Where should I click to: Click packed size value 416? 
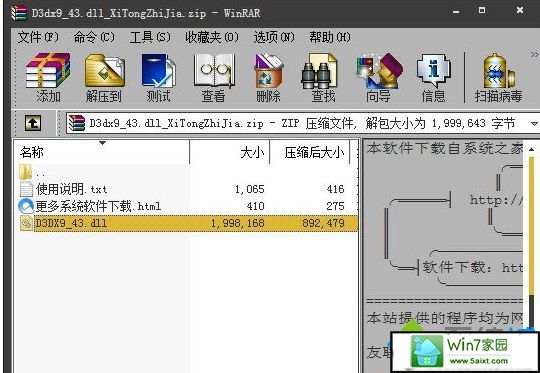click(x=335, y=189)
